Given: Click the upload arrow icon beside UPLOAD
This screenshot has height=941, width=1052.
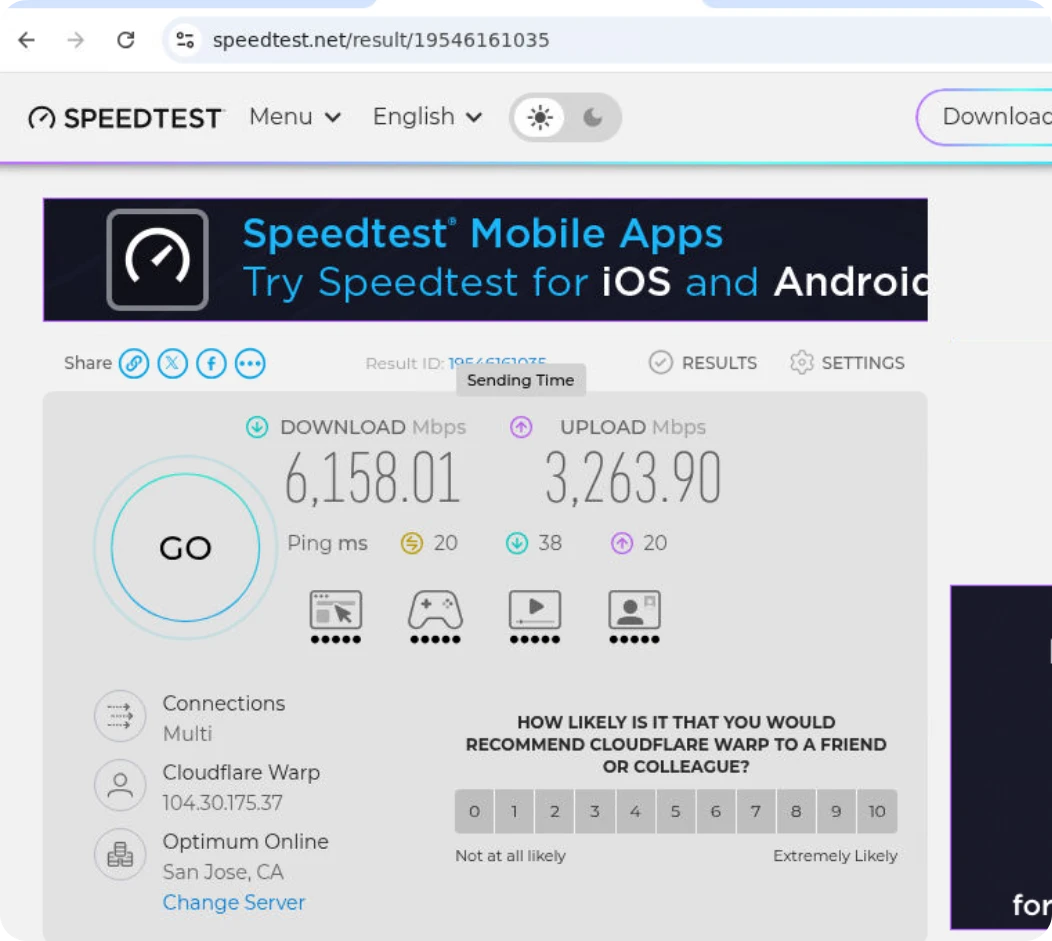Looking at the screenshot, I should [521, 427].
